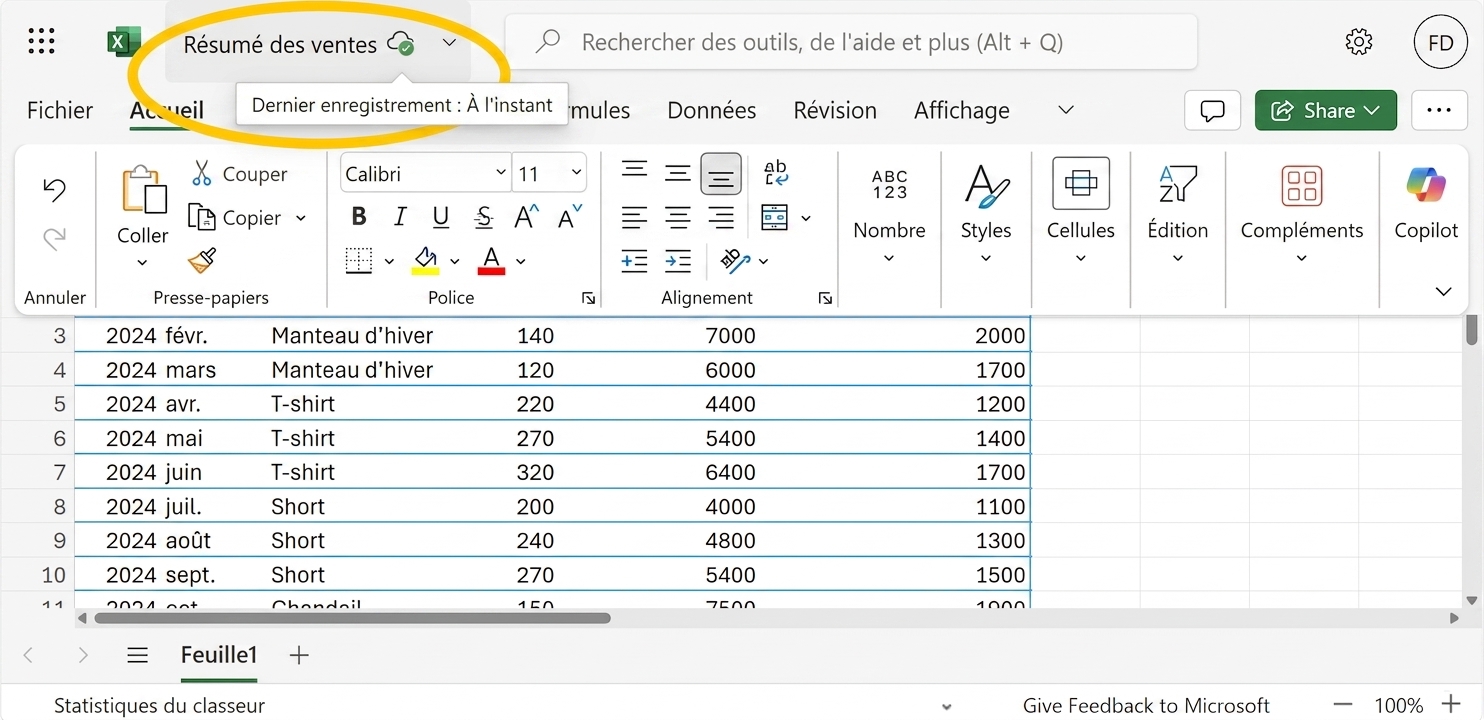Apply the yellow fill color
The width and height of the screenshot is (1484, 720).
point(426,261)
